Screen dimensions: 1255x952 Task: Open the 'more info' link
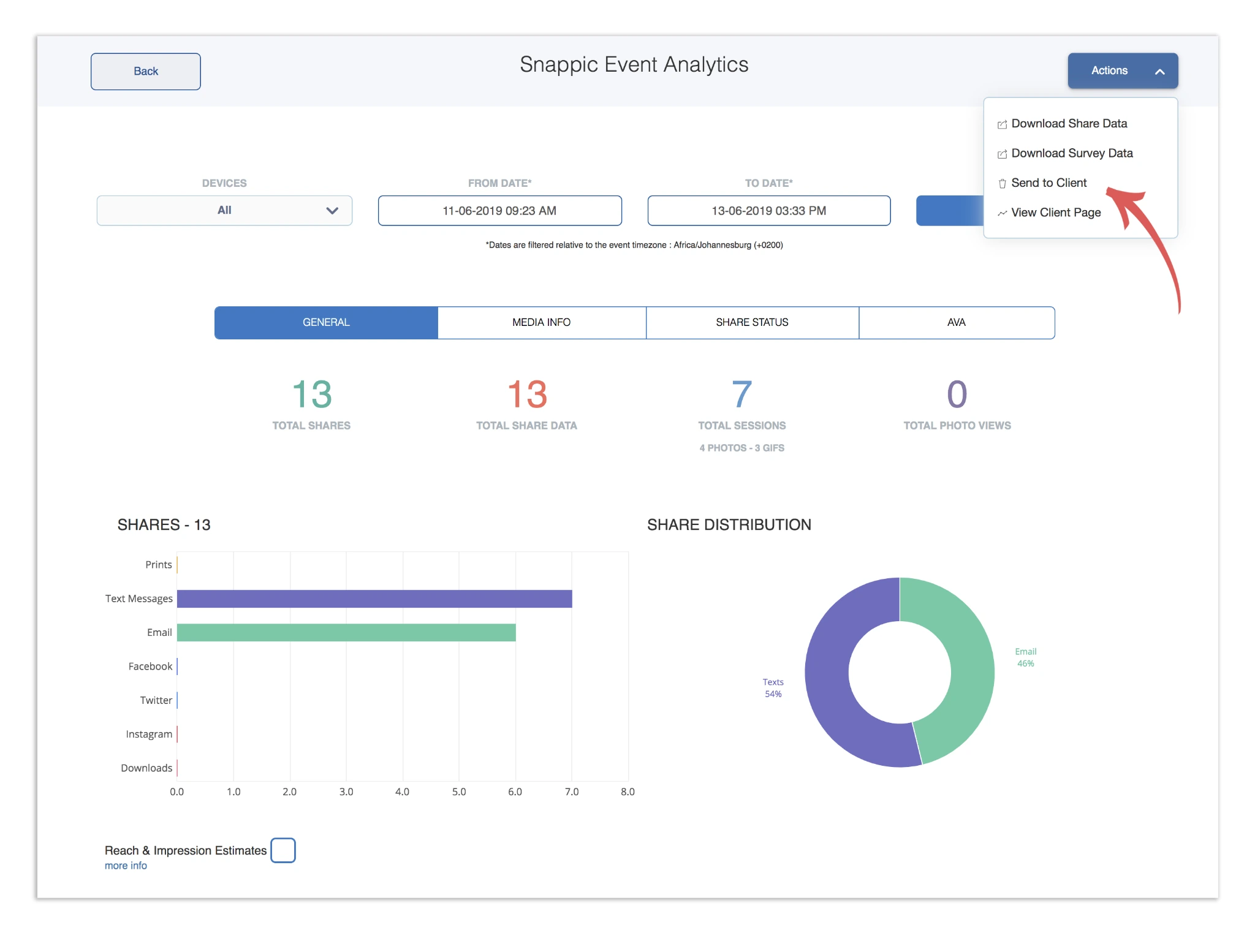pyautogui.click(x=126, y=866)
